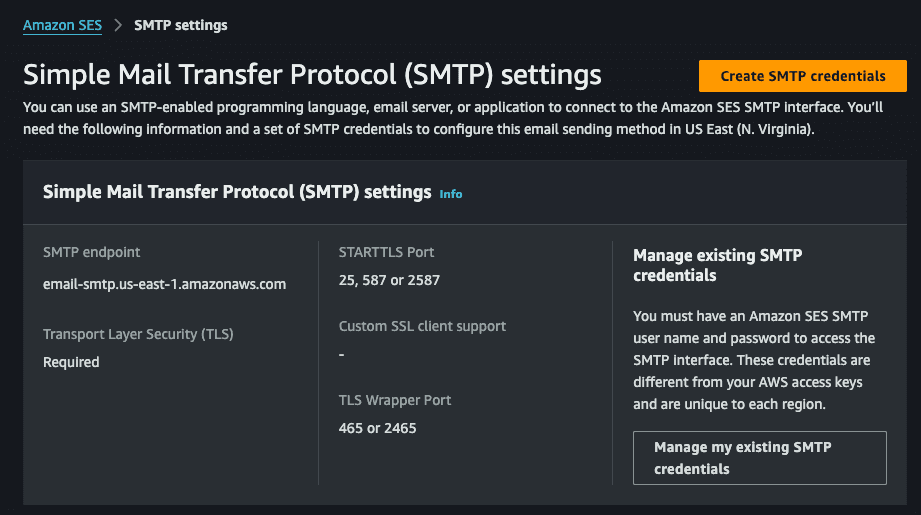The image size is (921, 515).
Task: Open the Amazon SES breadcrumb link
Action: click(62, 25)
